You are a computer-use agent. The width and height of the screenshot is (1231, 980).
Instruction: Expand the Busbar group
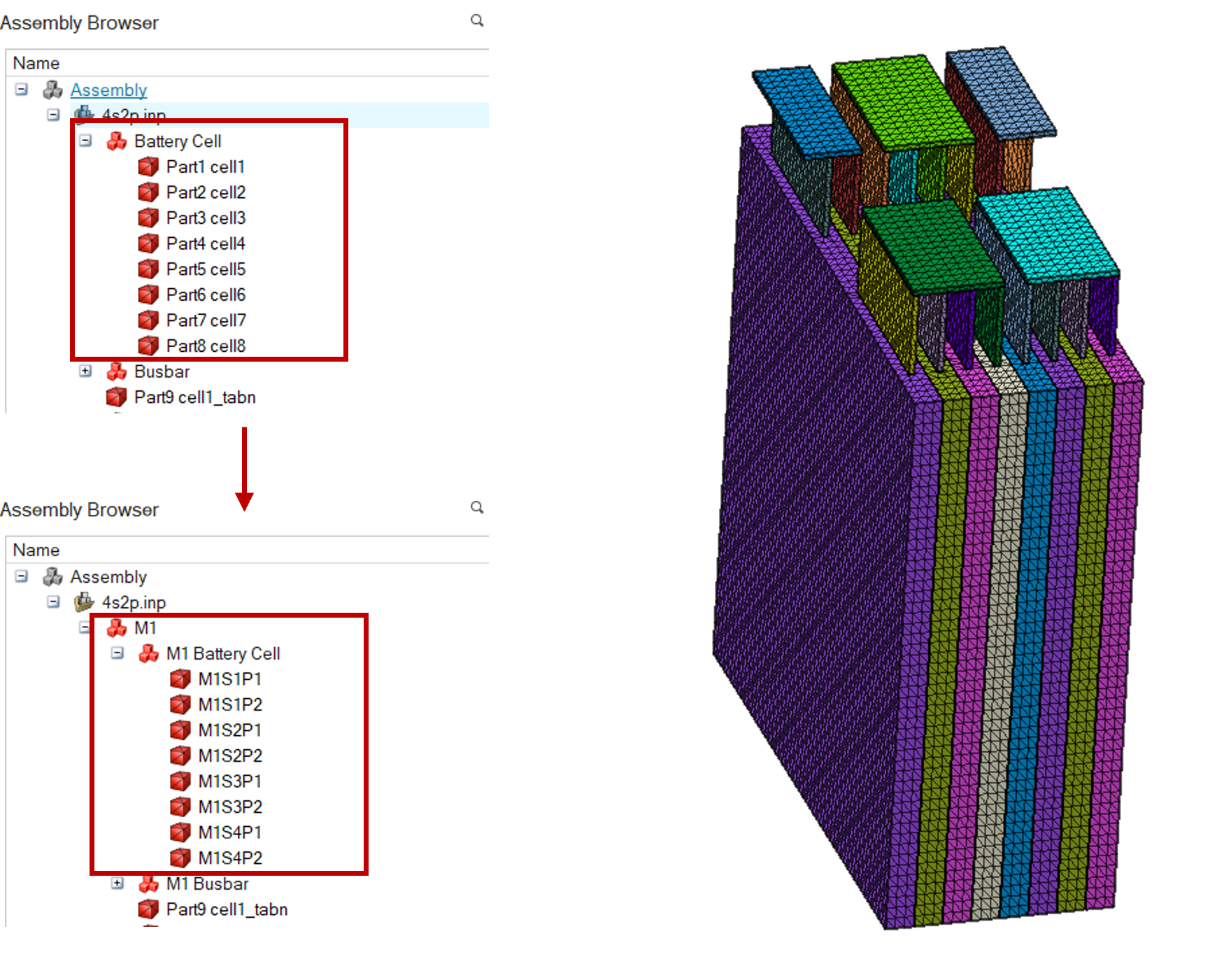coord(85,371)
